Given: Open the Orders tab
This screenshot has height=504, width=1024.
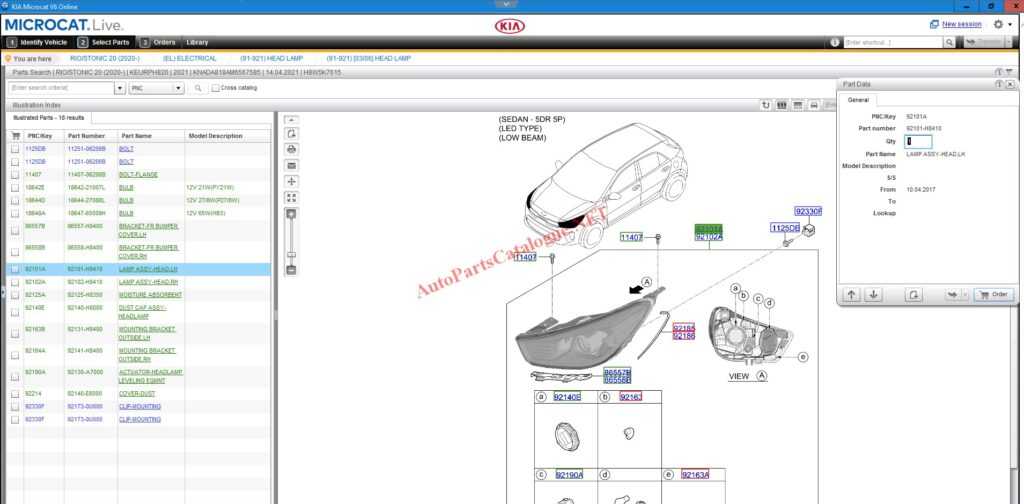Looking at the screenshot, I should coord(164,42).
